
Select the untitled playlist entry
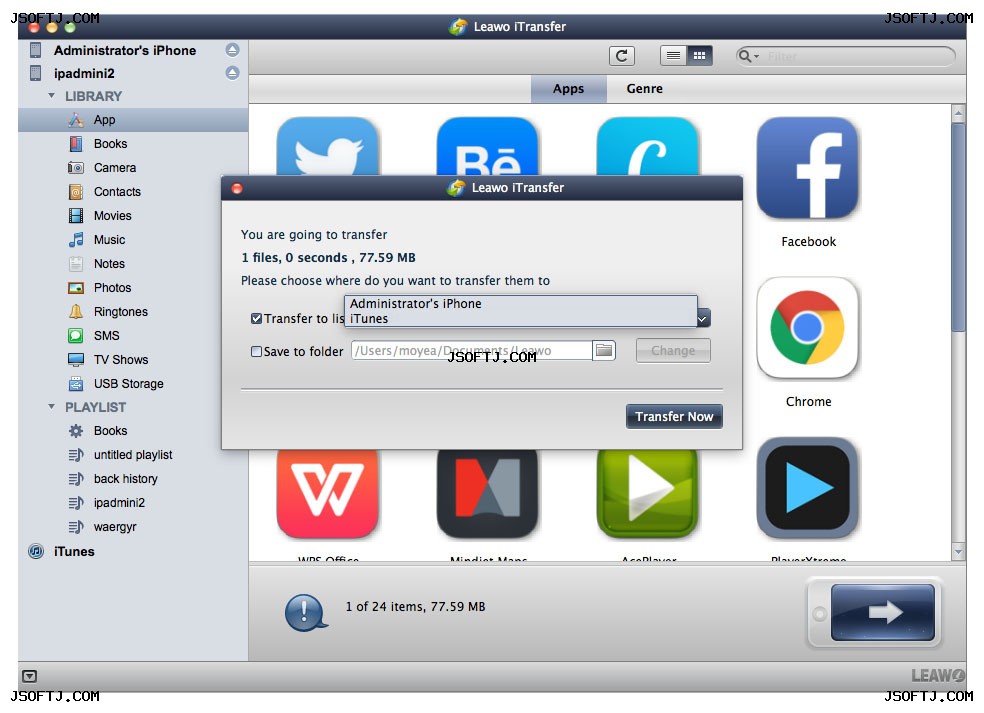tap(133, 455)
